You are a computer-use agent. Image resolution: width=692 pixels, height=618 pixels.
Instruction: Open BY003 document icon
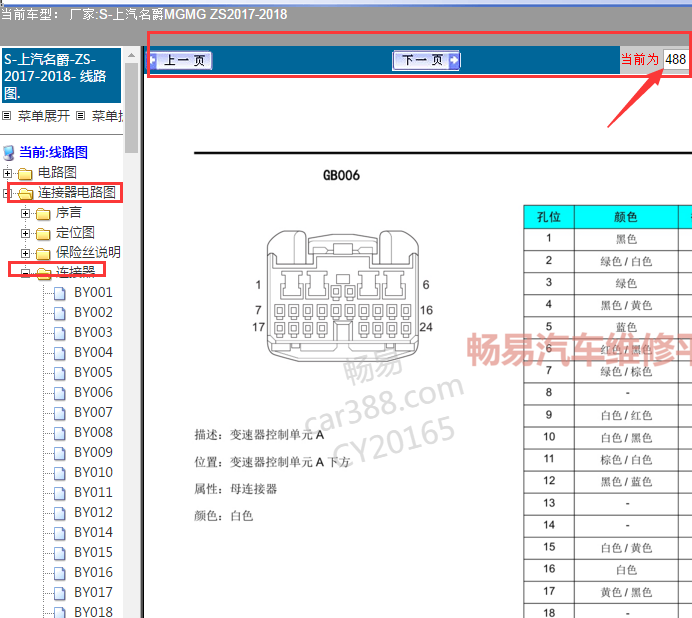coord(60,333)
